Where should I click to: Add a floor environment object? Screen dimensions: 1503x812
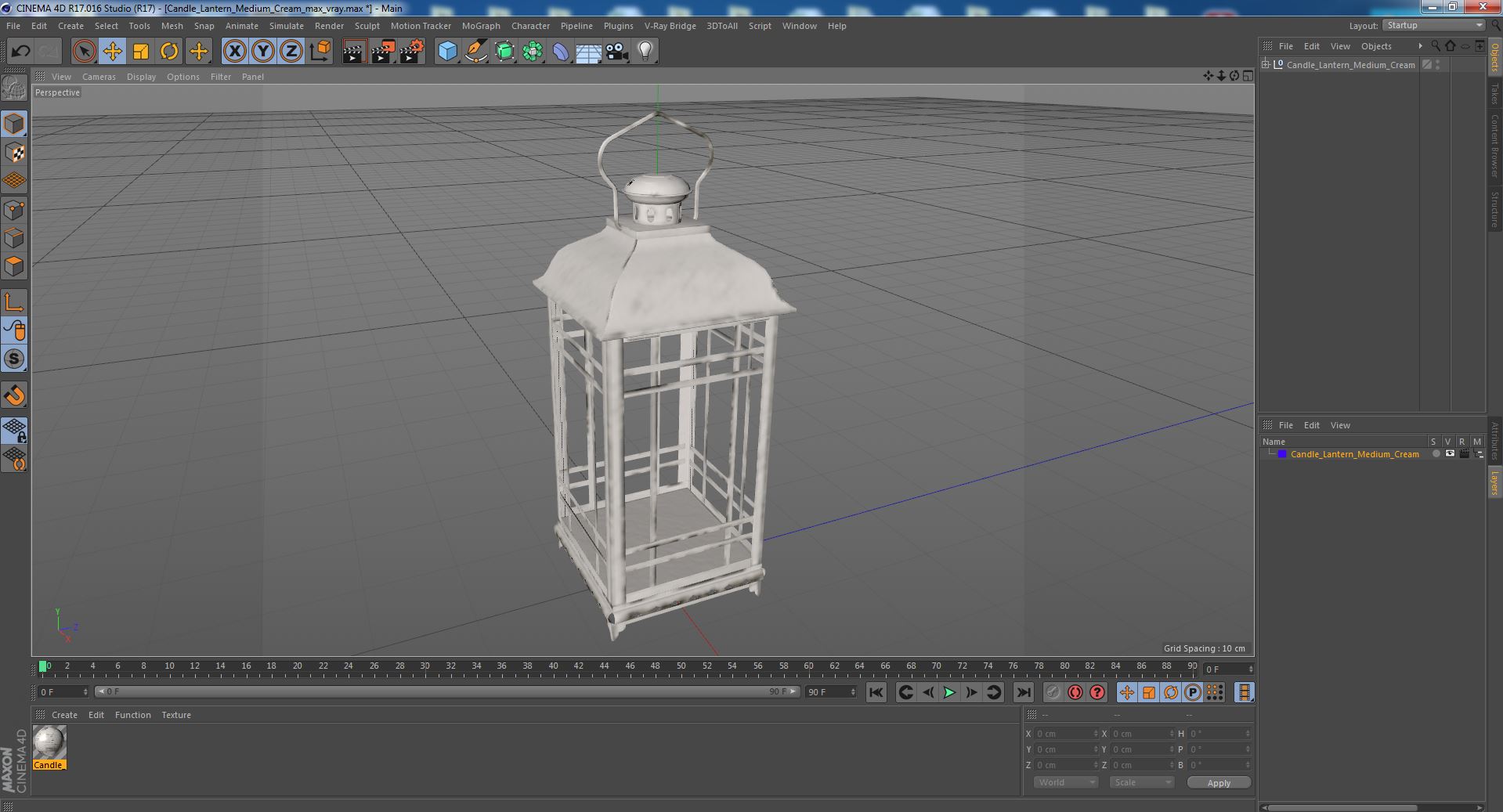point(588,52)
